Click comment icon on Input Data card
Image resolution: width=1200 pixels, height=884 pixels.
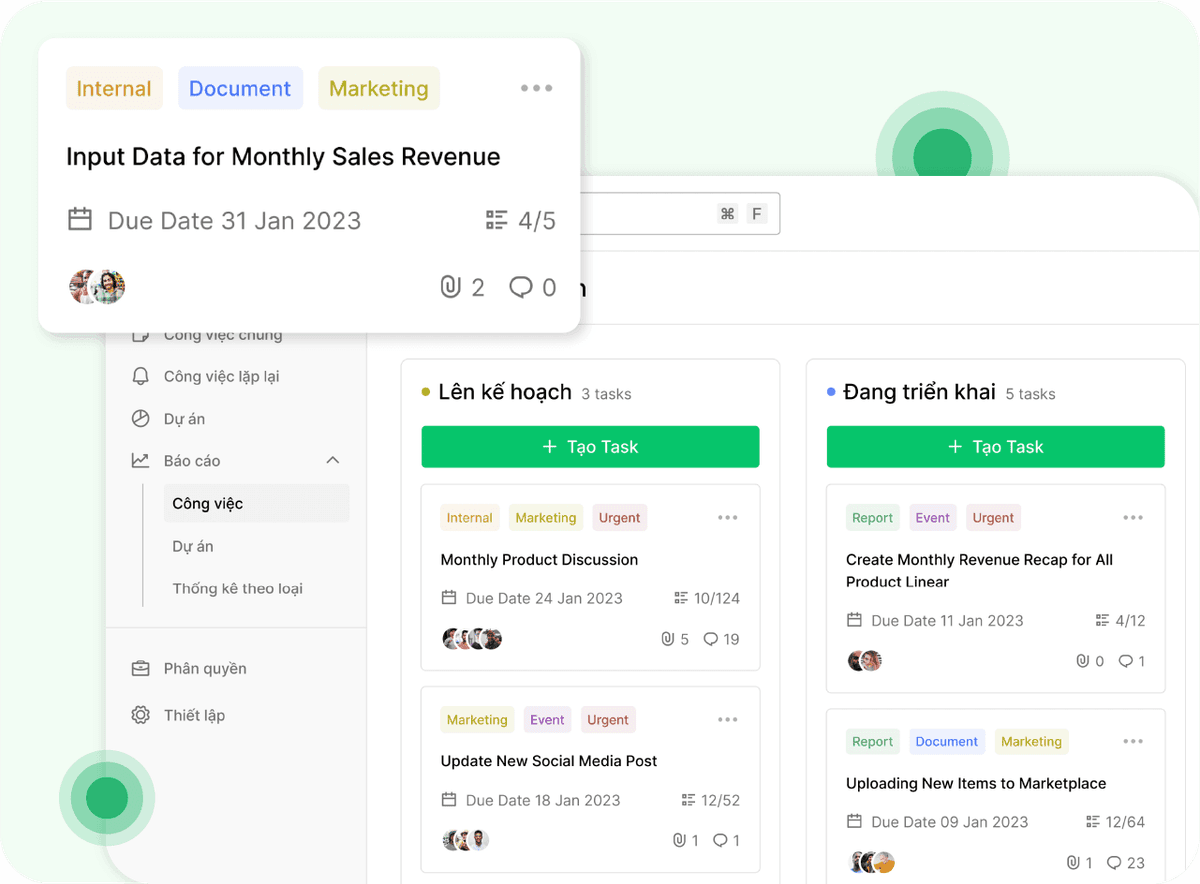[x=520, y=288]
